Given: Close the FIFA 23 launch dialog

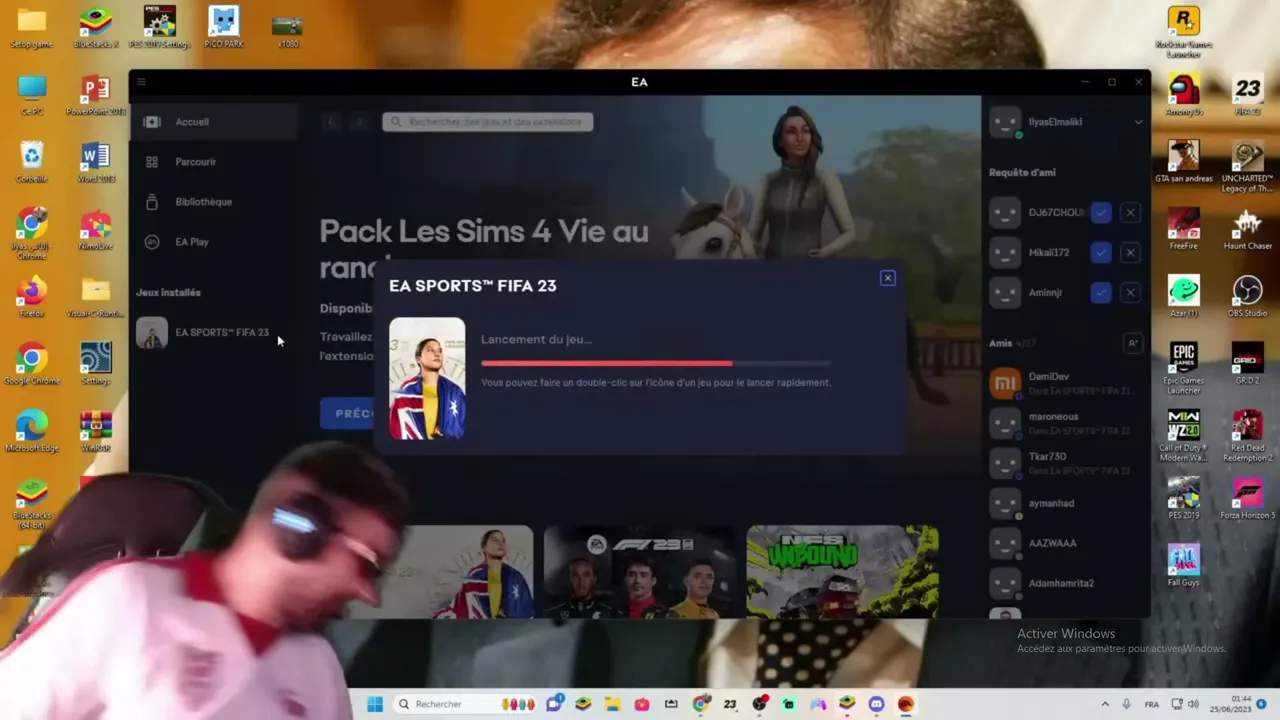Looking at the screenshot, I should pos(887,278).
